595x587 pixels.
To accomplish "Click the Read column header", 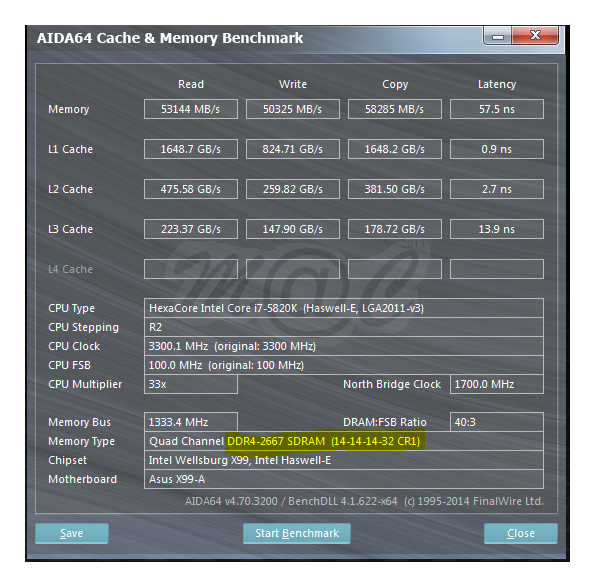I will pyautogui.click(x=191, y=84).
